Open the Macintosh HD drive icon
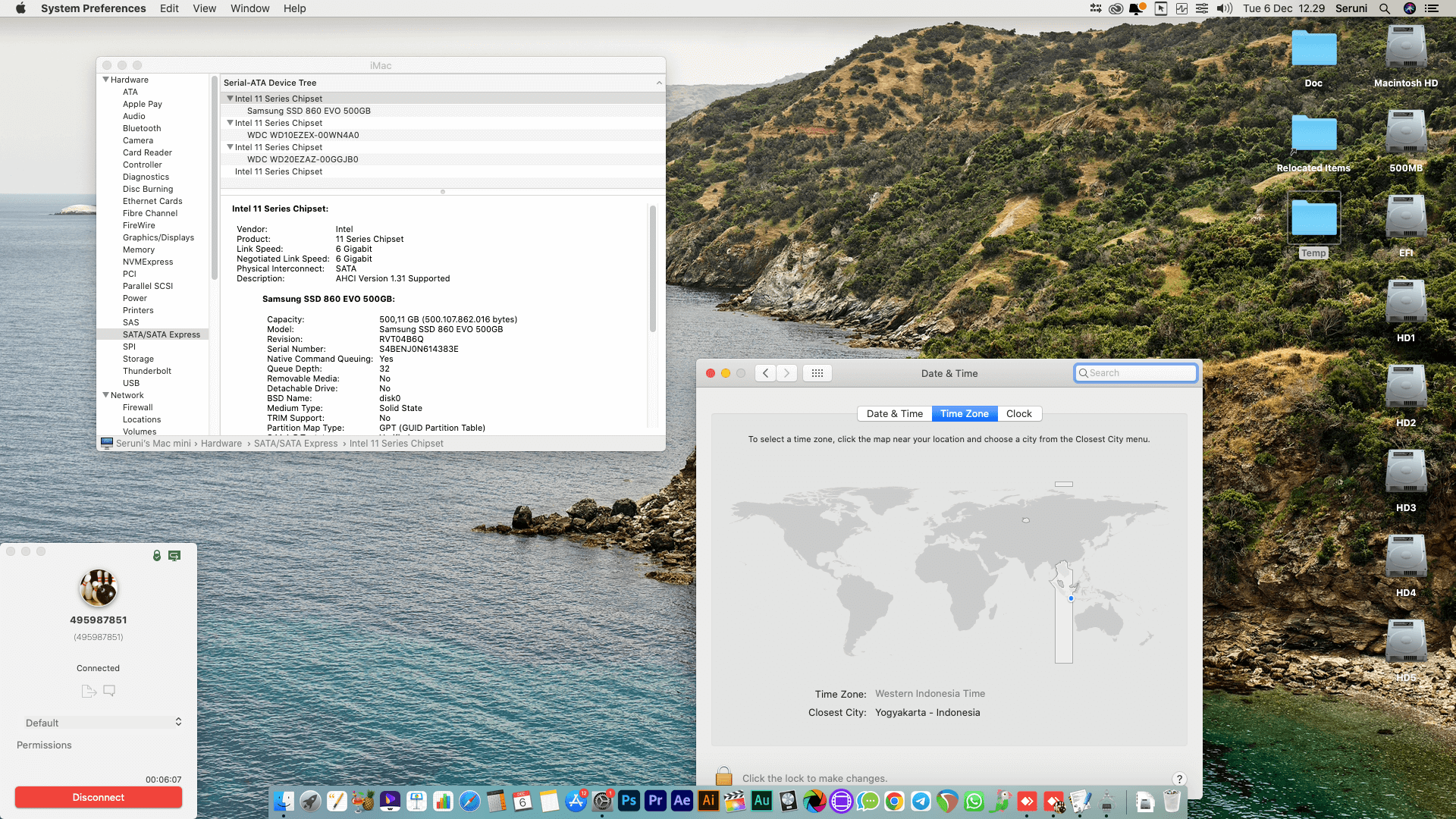This screenshot has height=819, width=1456. tap(1405, 49)
